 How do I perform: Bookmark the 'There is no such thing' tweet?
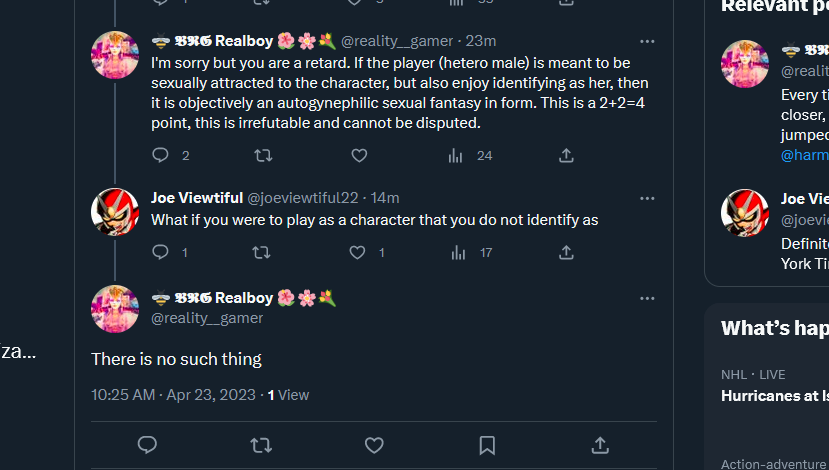tap(487, 445)
